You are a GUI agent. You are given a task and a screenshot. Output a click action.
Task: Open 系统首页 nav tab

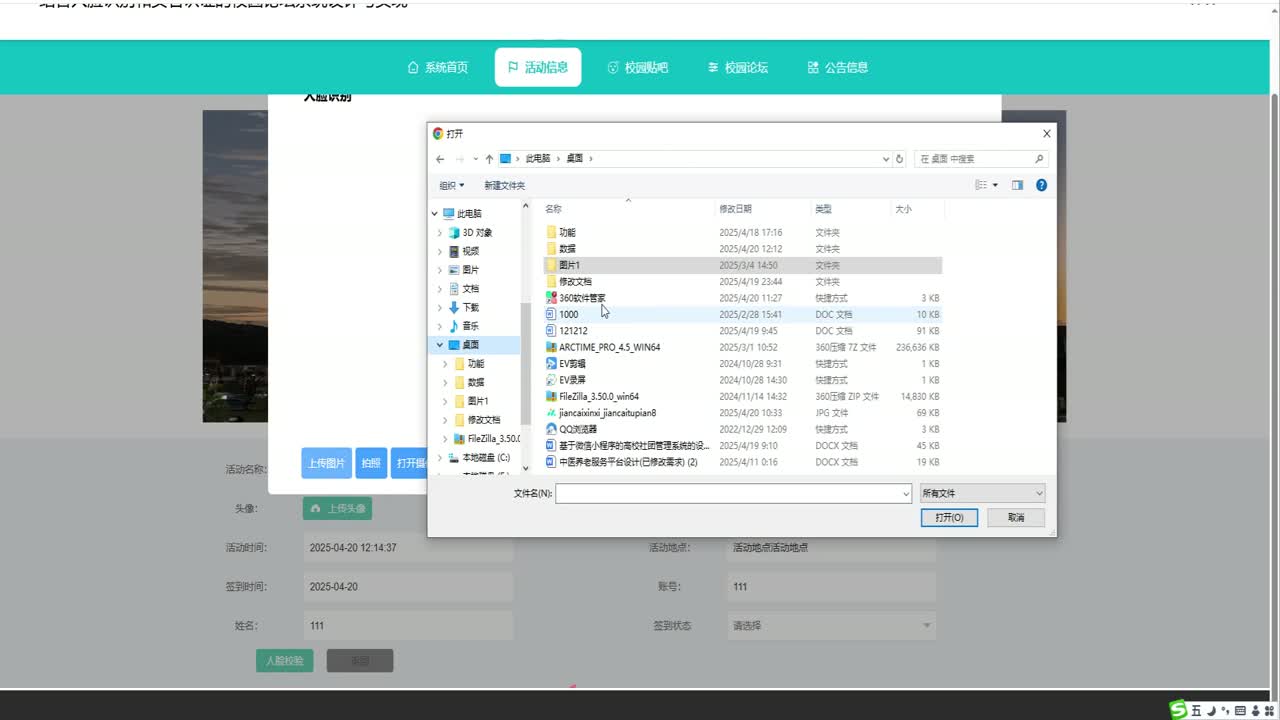[x=438, y=68]
